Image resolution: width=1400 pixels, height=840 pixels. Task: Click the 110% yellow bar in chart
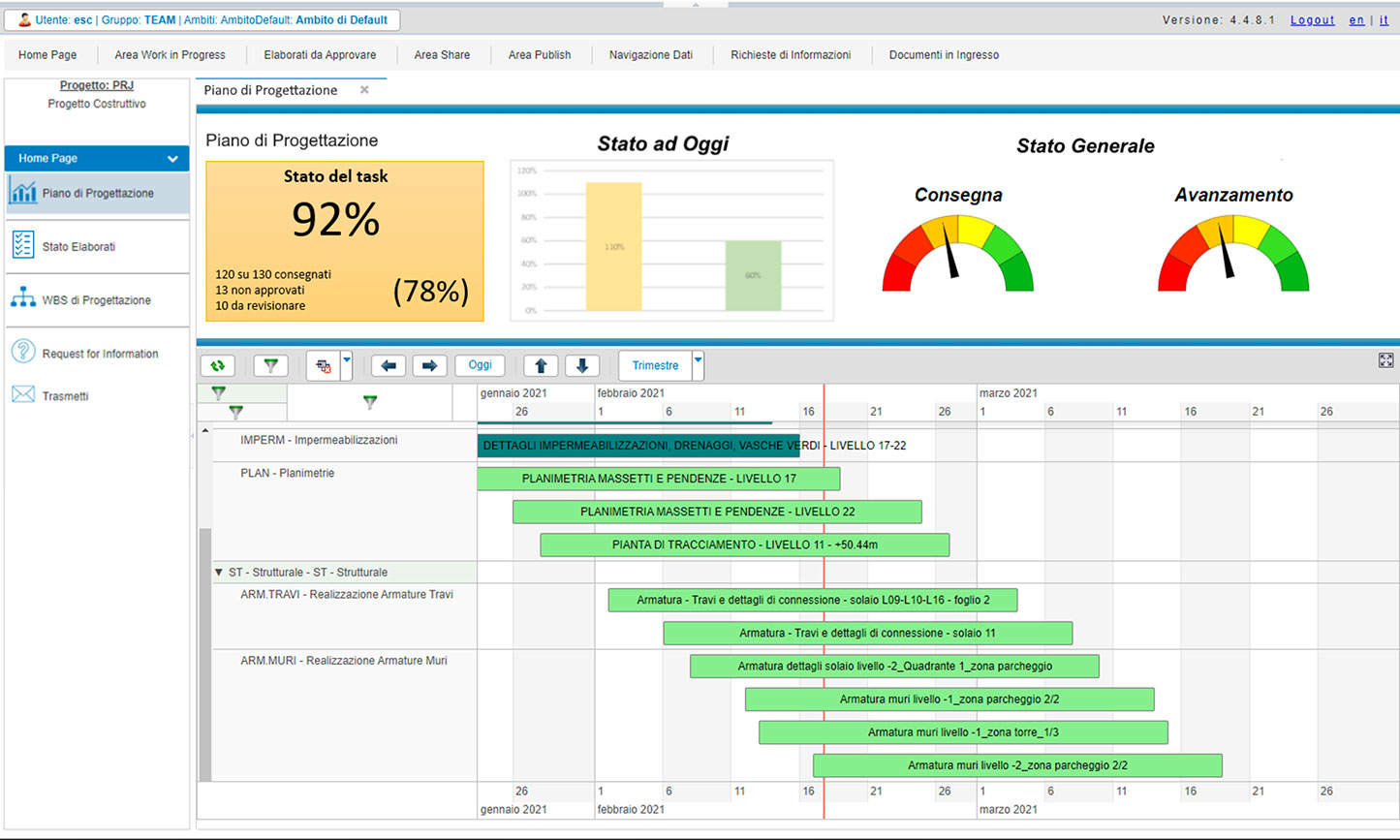(x=613, y=246)
